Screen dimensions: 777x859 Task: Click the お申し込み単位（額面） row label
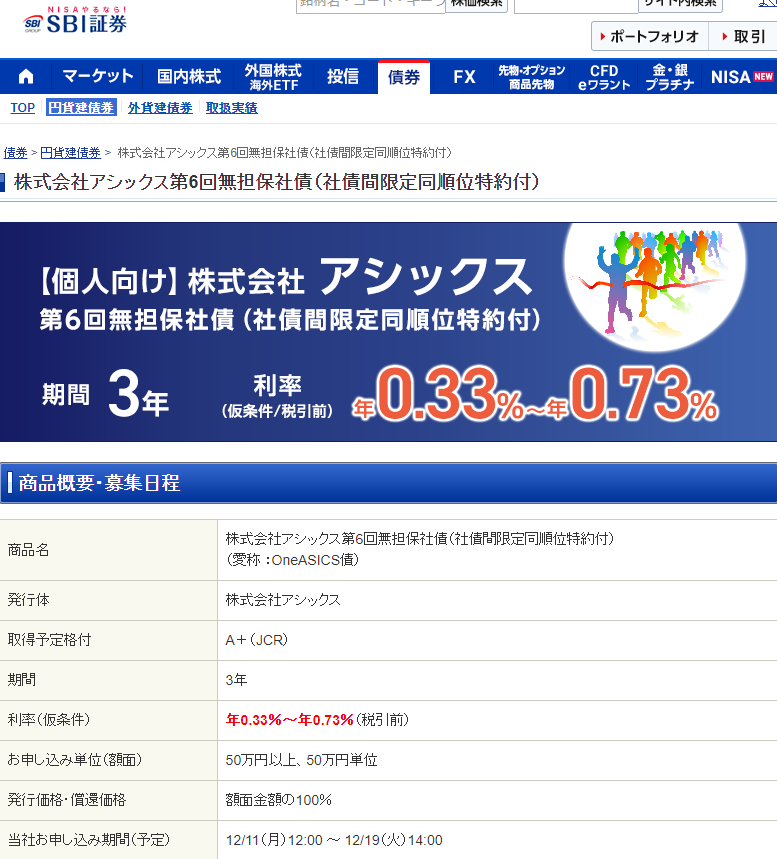[75, 760]
